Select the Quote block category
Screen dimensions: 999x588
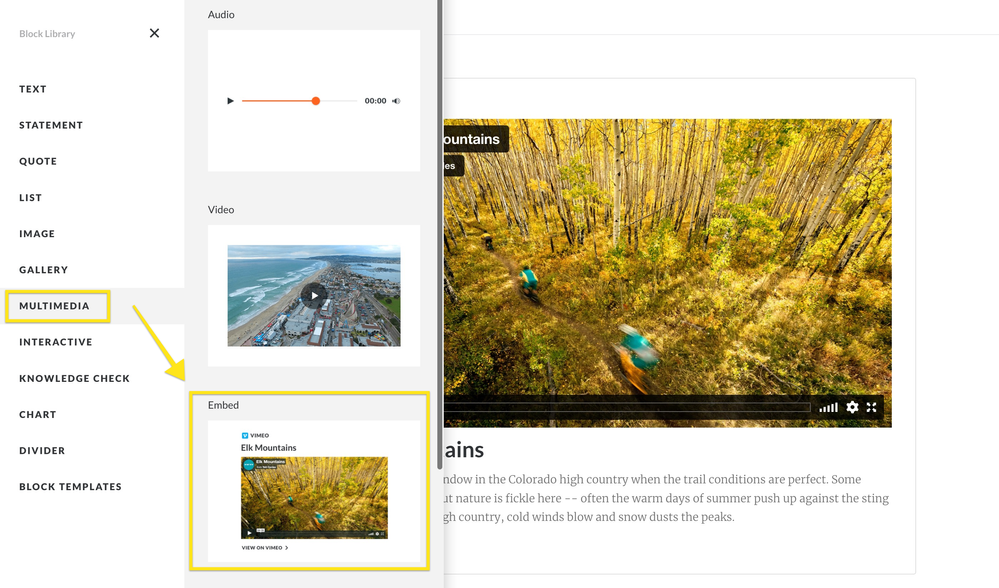pos(38,161)
